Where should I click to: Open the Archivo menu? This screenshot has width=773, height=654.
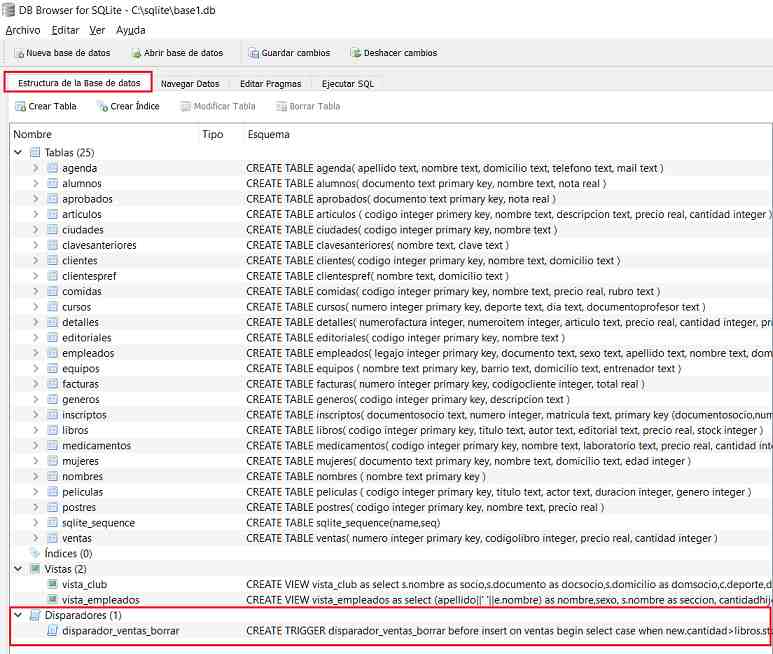[23, 31]
